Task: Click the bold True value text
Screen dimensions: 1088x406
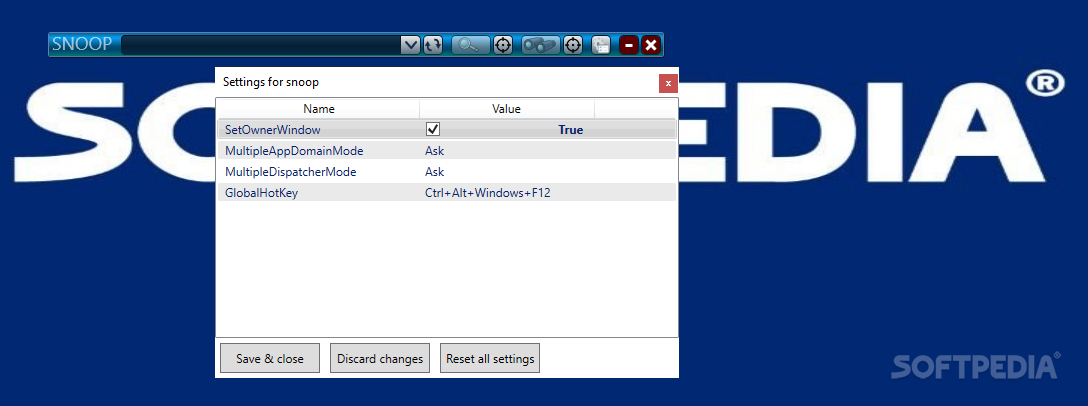Action: (570, 130)
